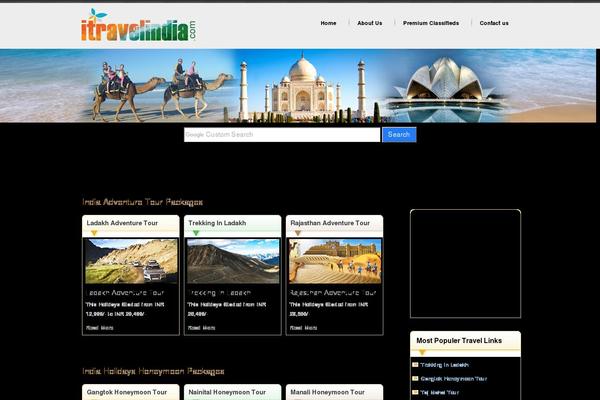Open the Trekking In Ladakh photo
This screenshot has height=400, width=600.
[x=233, y=261]
